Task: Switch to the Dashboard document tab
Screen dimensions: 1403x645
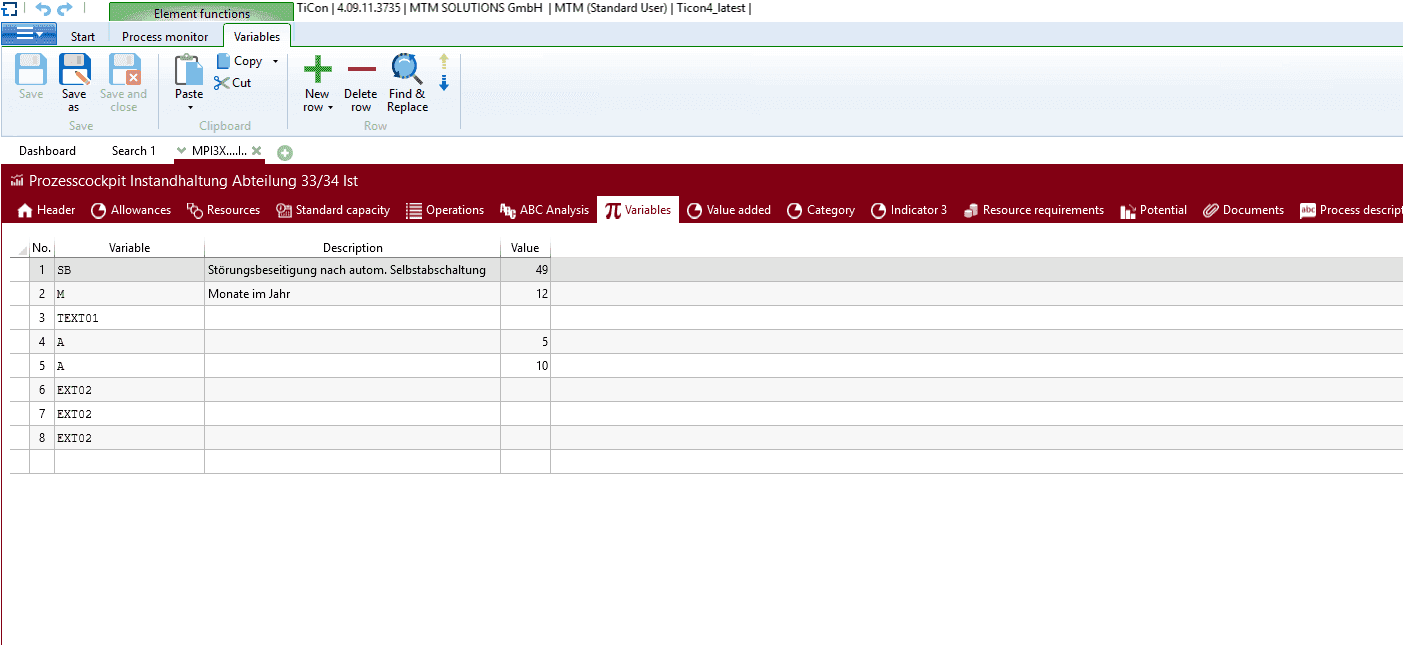Action: point(47,151)
